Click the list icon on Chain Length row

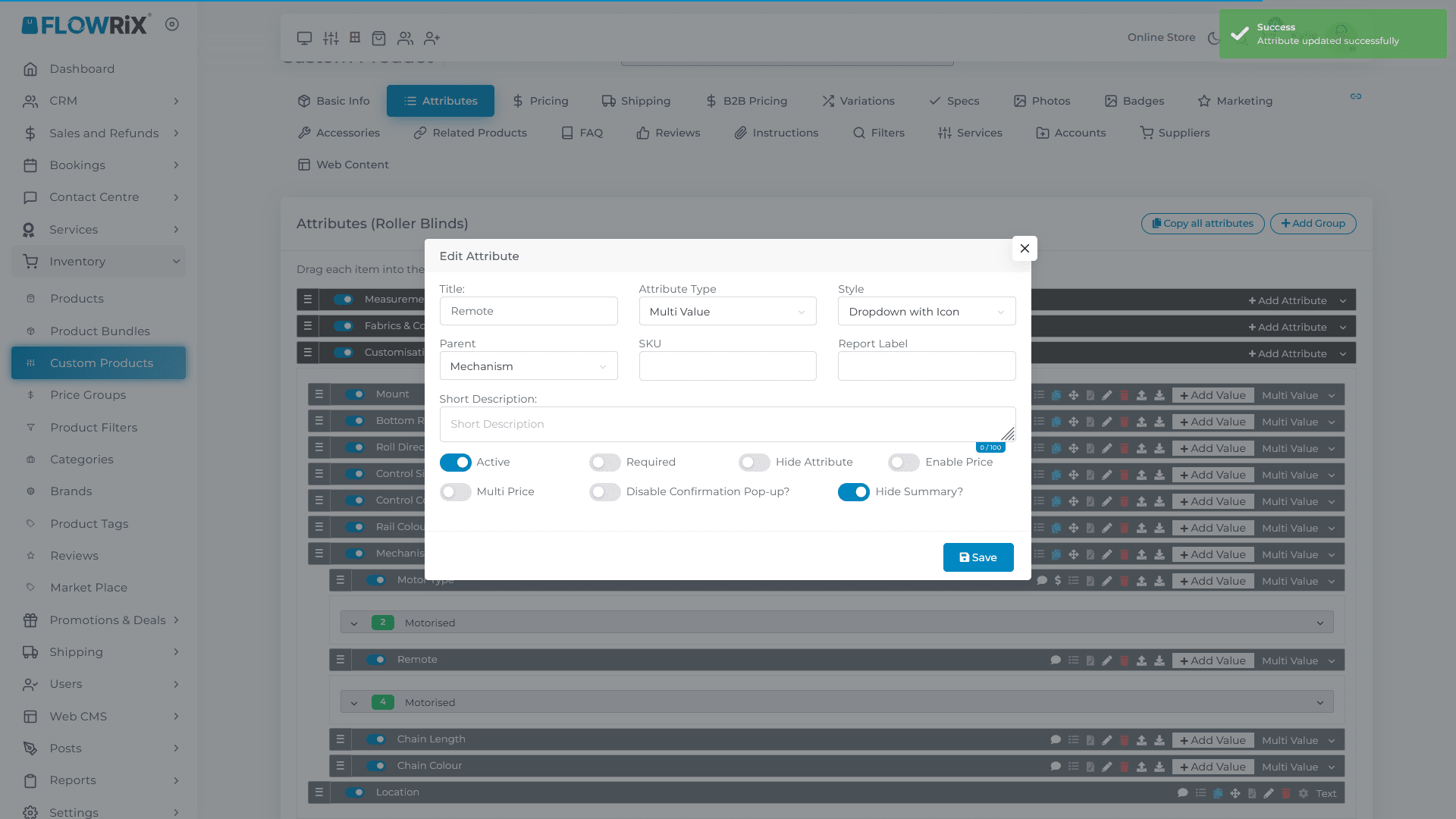pyautogui.click(x=1073, y=740)
